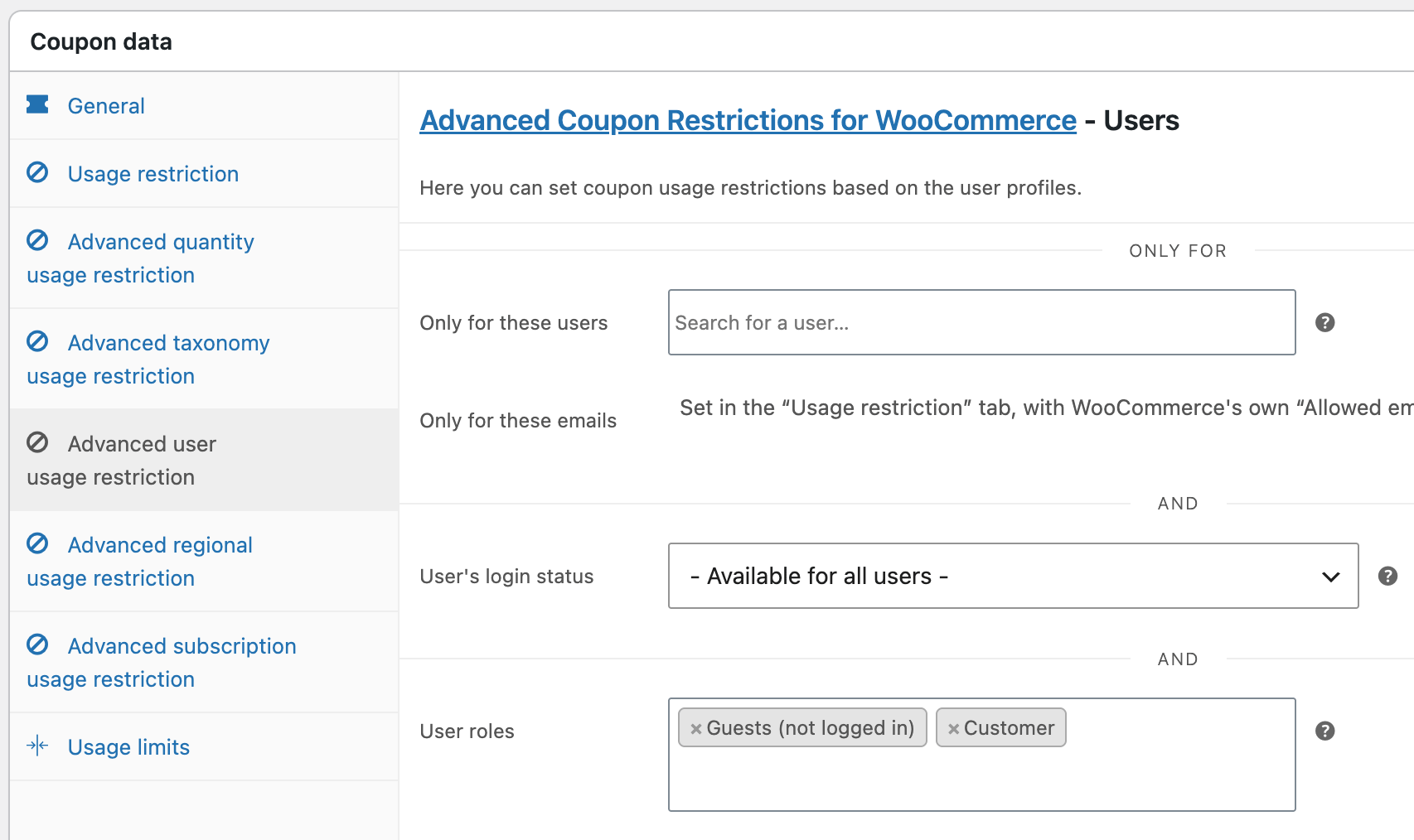Open Advanced subscription usage restriction tab
The width and height of the screenshot is (1414, 840).
click(204, 663)
